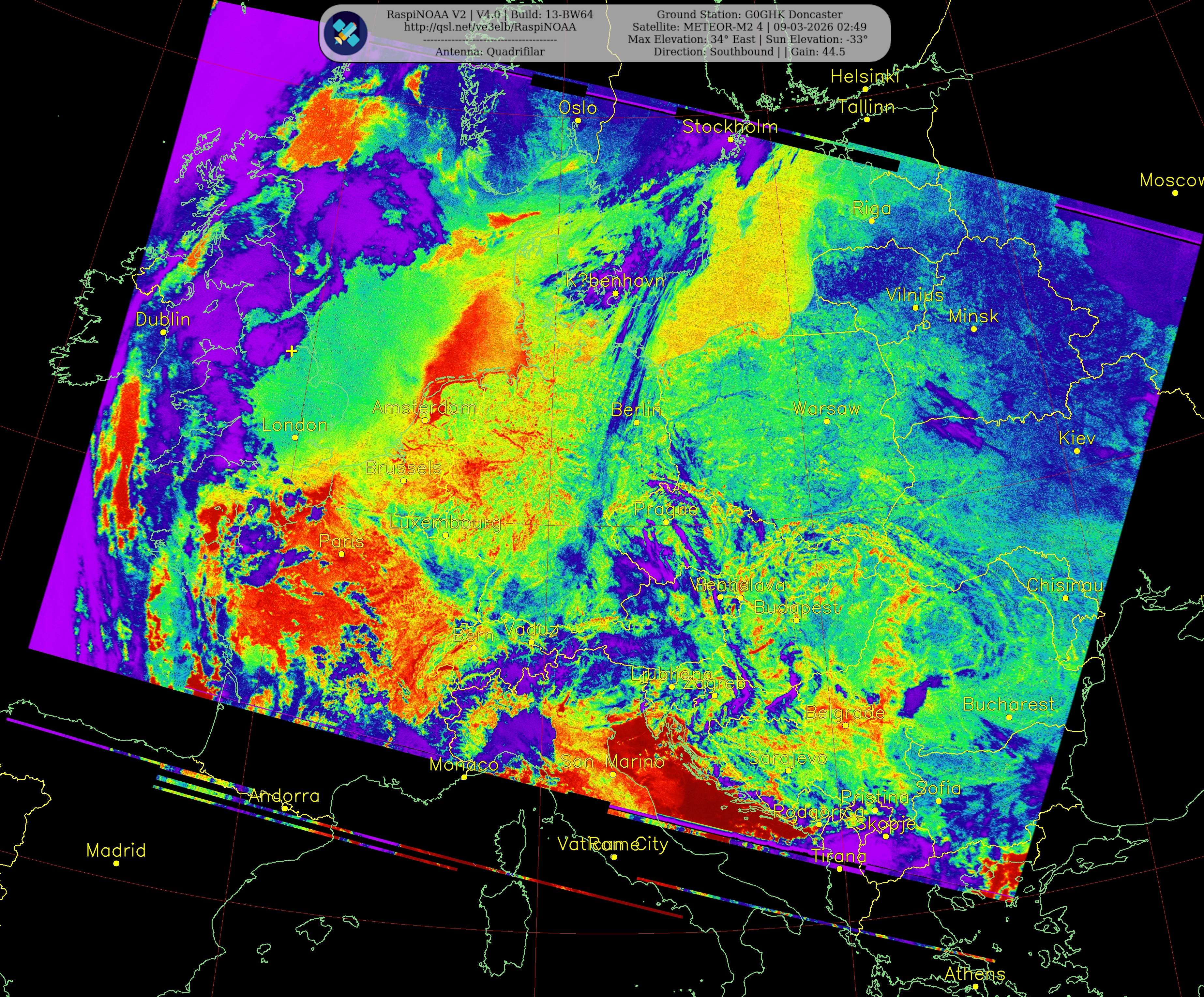Viewport: 1204px width, 997px height.
Task: Click the Dublin city marker dot
Action: (163, 332)
